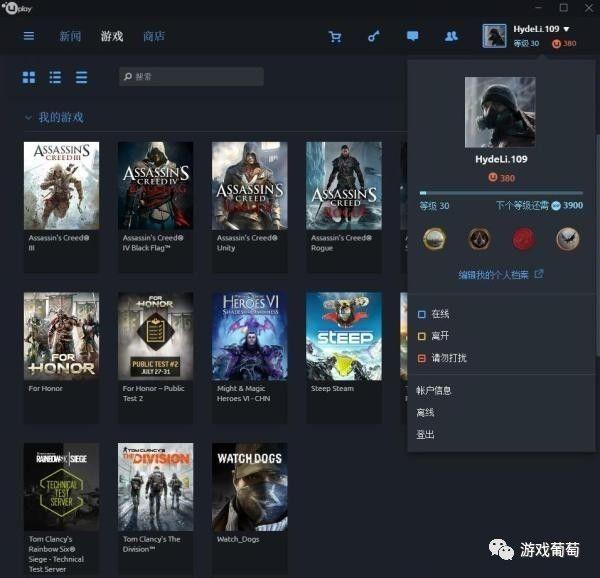Open Watch_Dogs game tile
The width and height of the screenshot is (600, 578).
[249, 508]
